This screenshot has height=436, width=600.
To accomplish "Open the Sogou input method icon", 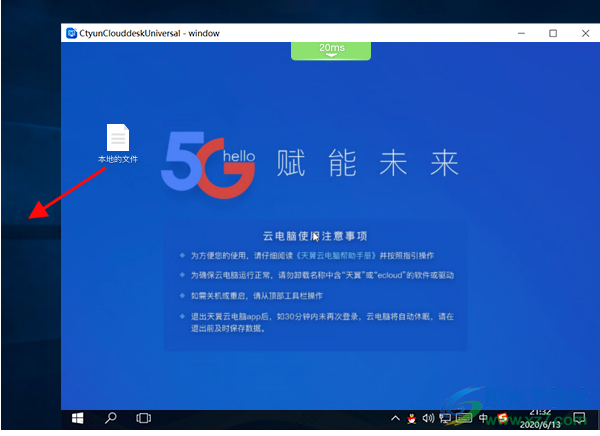I will (x=503, y=418).
